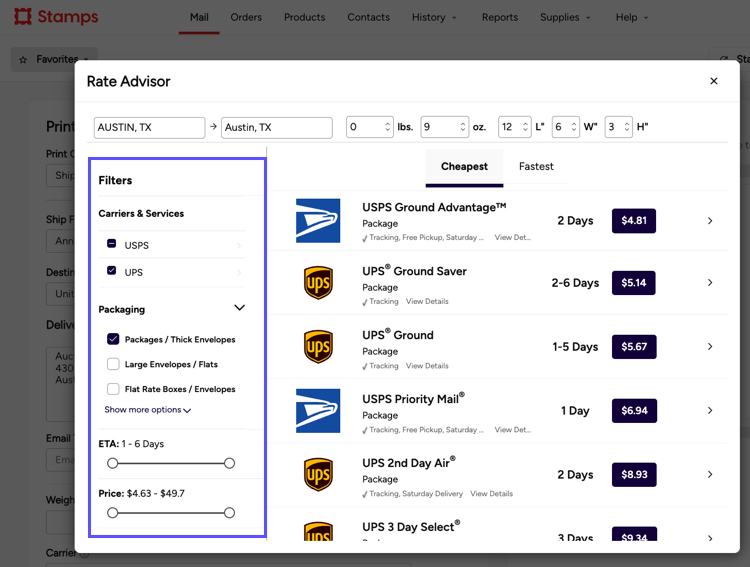Open the Help menu
The height and width of the screenshot is (567, 750).
(x=631, y=17)
